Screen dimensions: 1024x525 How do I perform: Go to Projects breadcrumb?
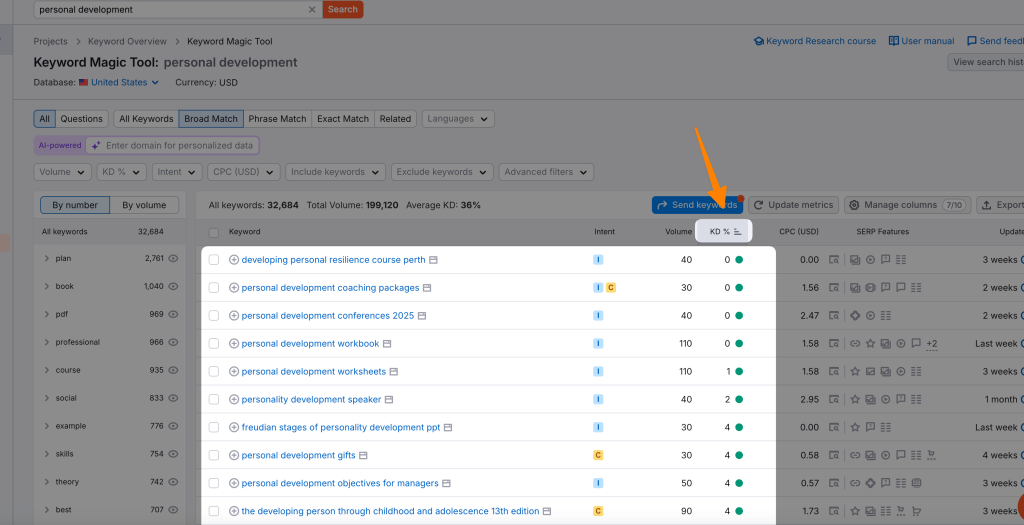click(50, 41)
